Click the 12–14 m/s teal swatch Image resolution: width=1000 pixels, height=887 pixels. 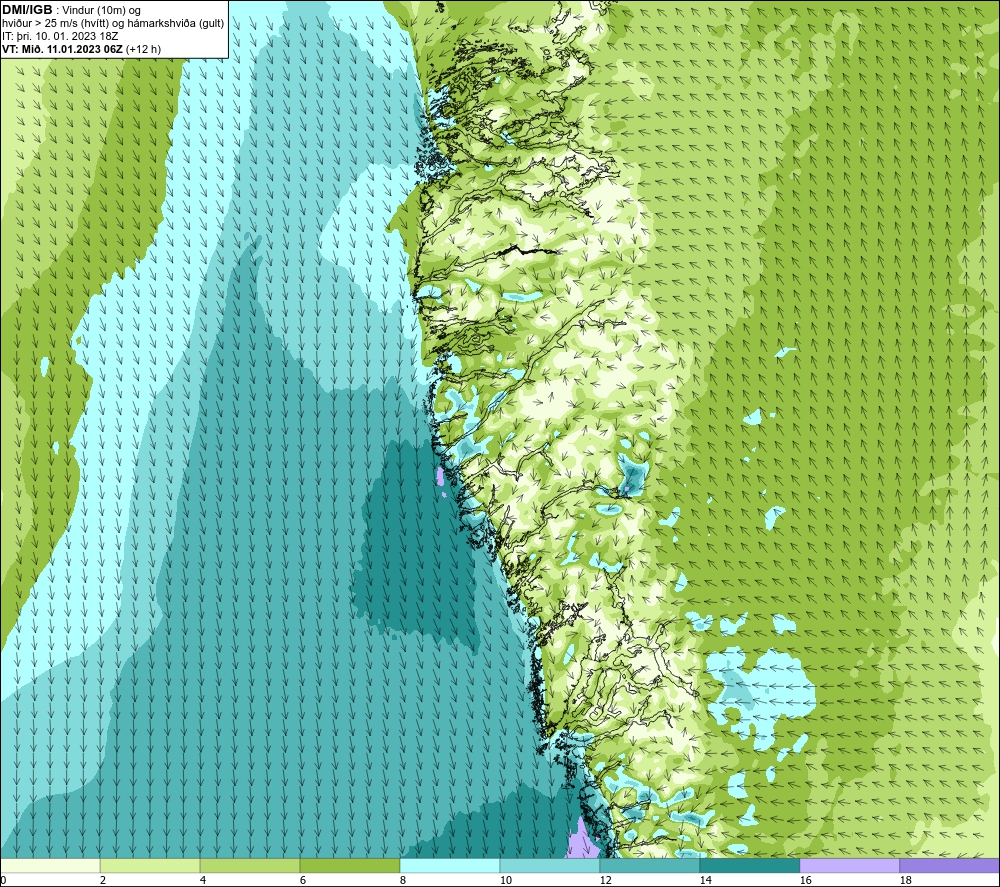(649, 865)
